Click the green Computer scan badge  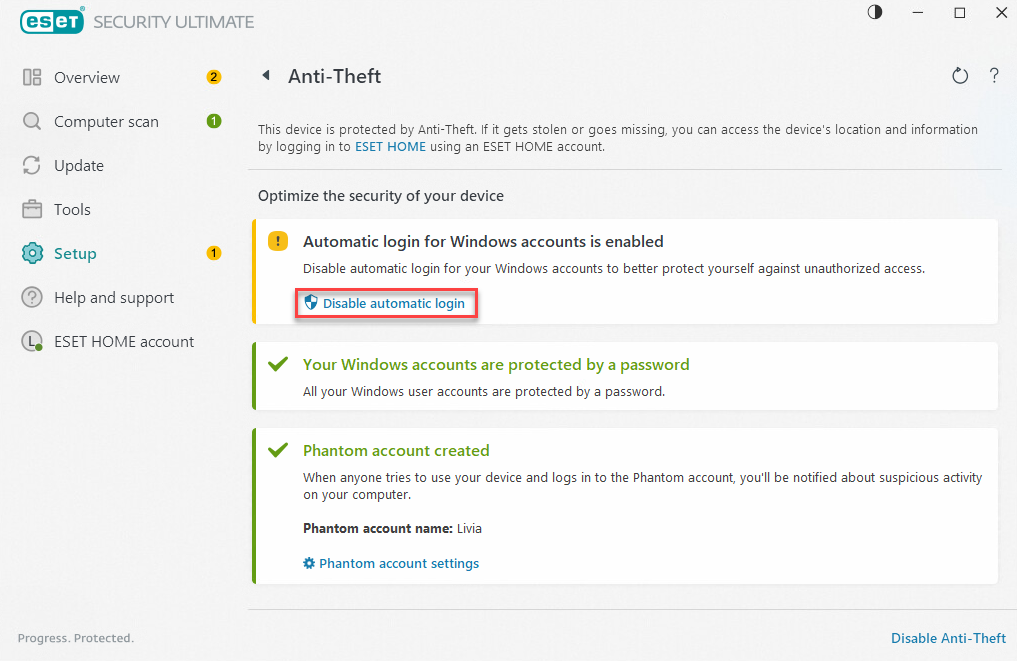213,121
